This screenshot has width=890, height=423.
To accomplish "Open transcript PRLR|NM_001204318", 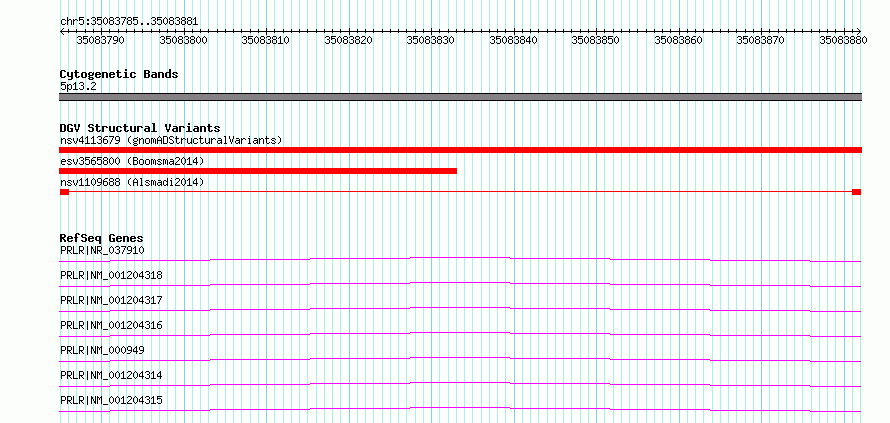I will [111, 275].
